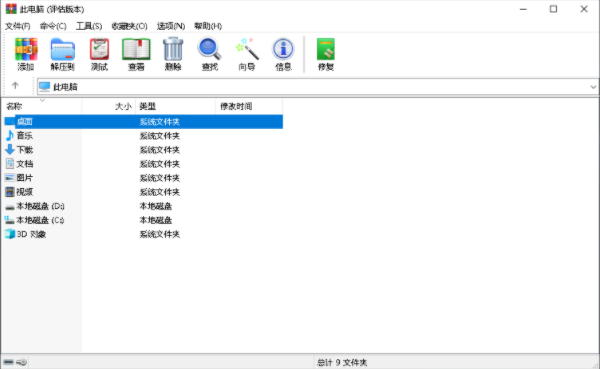Open the 查看 (View) book icon
The image size is (600, 369).
(136, 49)
